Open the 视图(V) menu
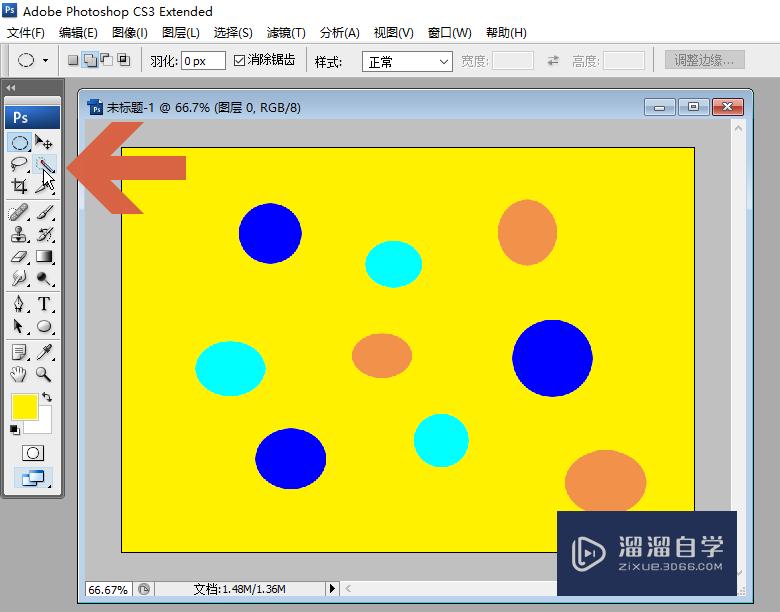The image size is (780, 612). (x=393, y=33)
